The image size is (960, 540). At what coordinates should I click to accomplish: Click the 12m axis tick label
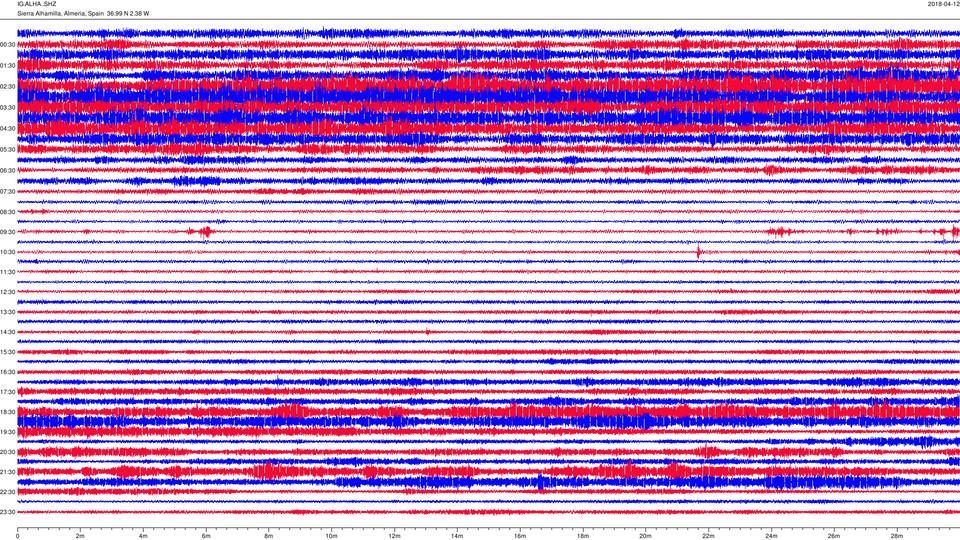[394, 536]
